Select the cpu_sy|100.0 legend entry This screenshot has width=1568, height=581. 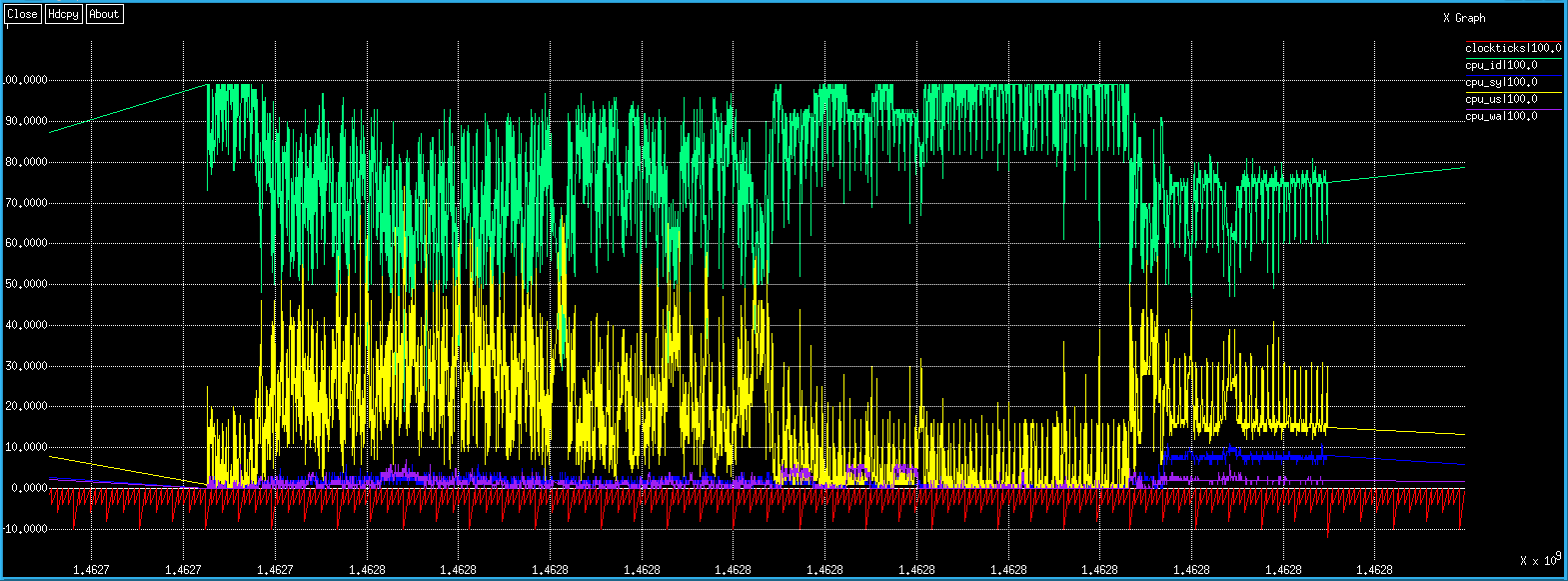click(1501, 82)
